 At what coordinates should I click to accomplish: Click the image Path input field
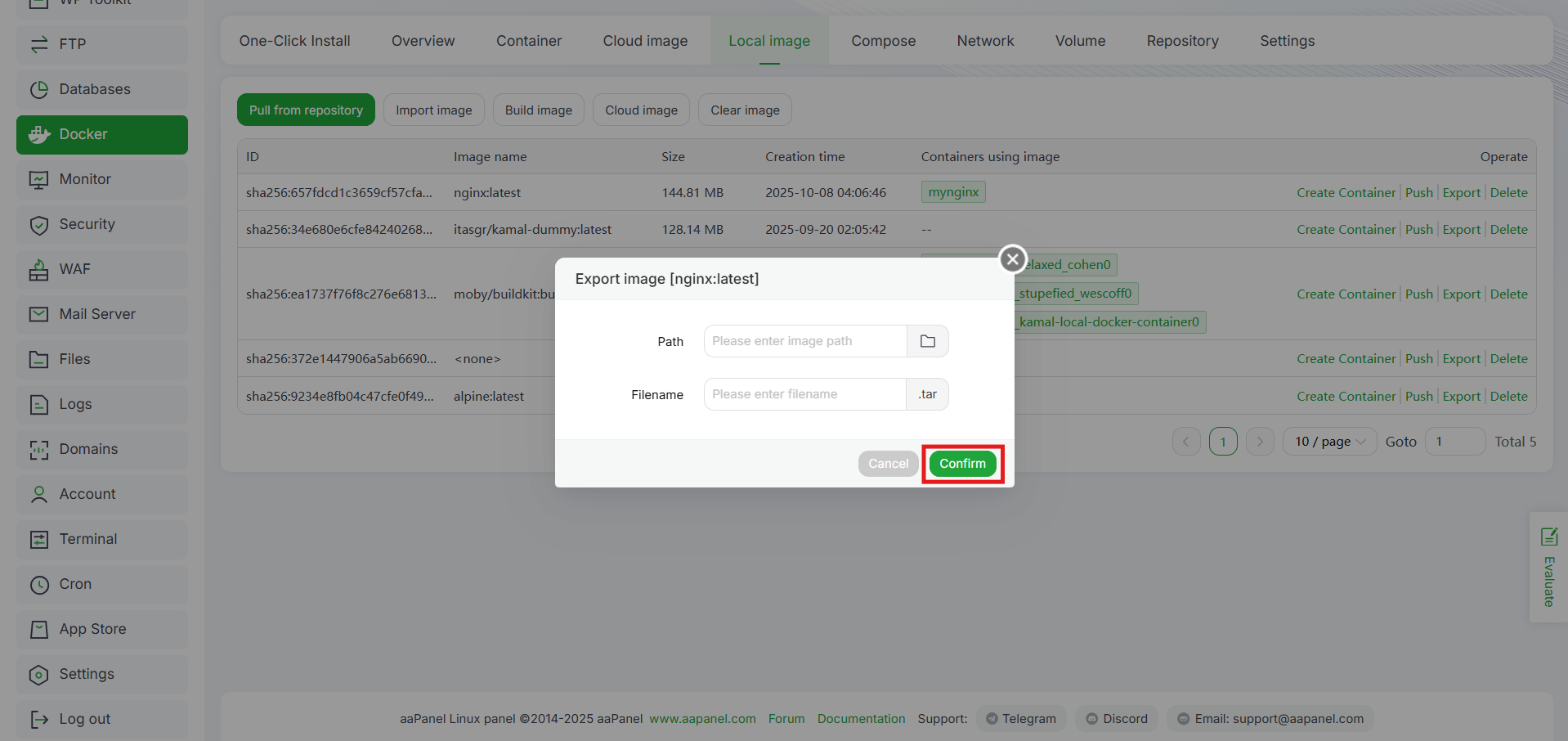click(x=805, y=341)
